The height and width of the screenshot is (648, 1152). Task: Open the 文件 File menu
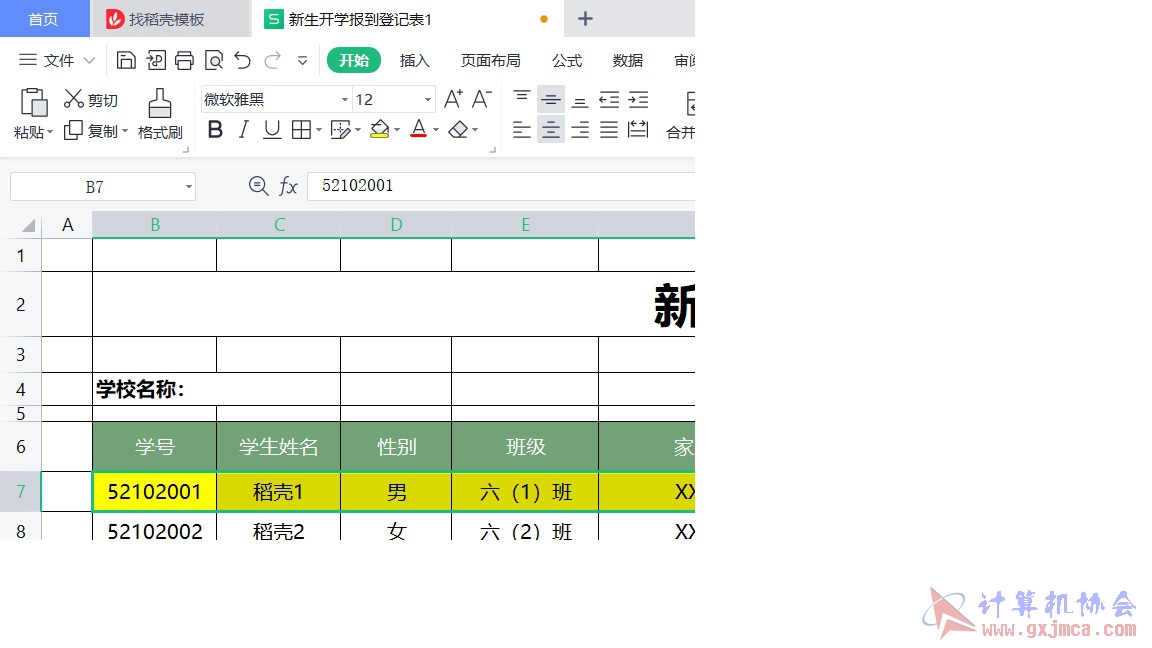(x=57, y=60)
